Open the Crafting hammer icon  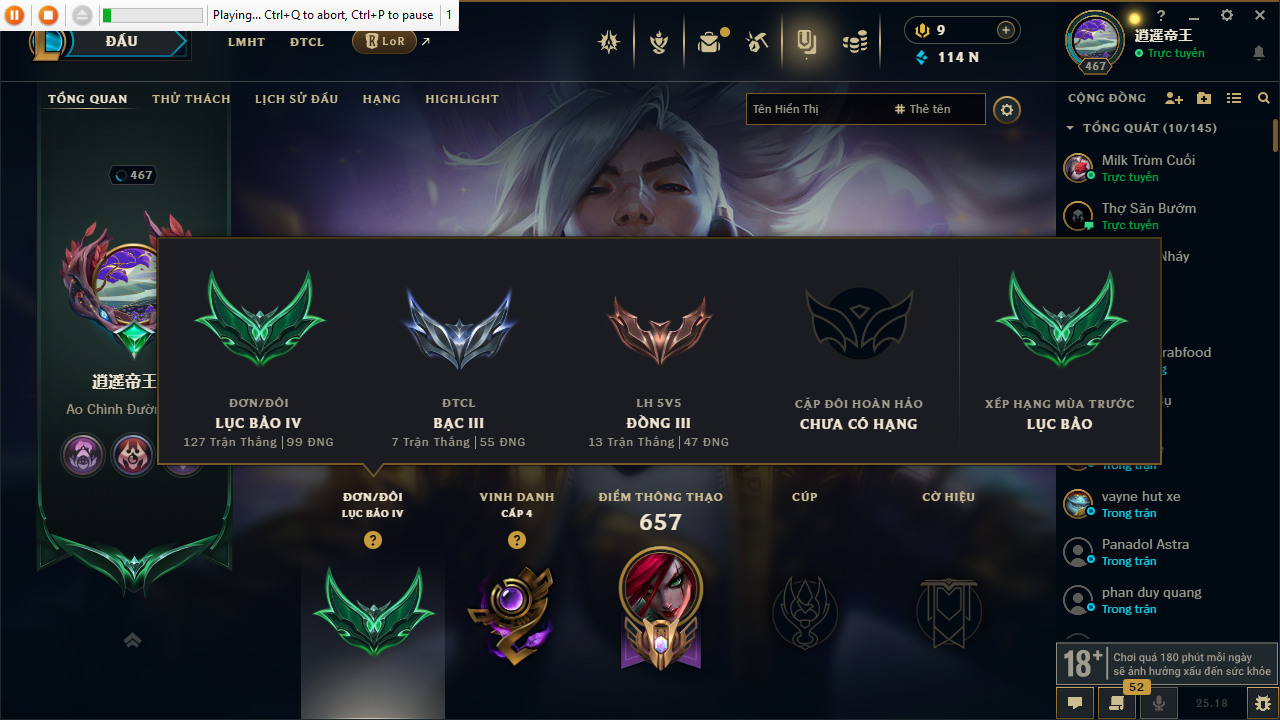pyautogui.click(x=757, y=42)
